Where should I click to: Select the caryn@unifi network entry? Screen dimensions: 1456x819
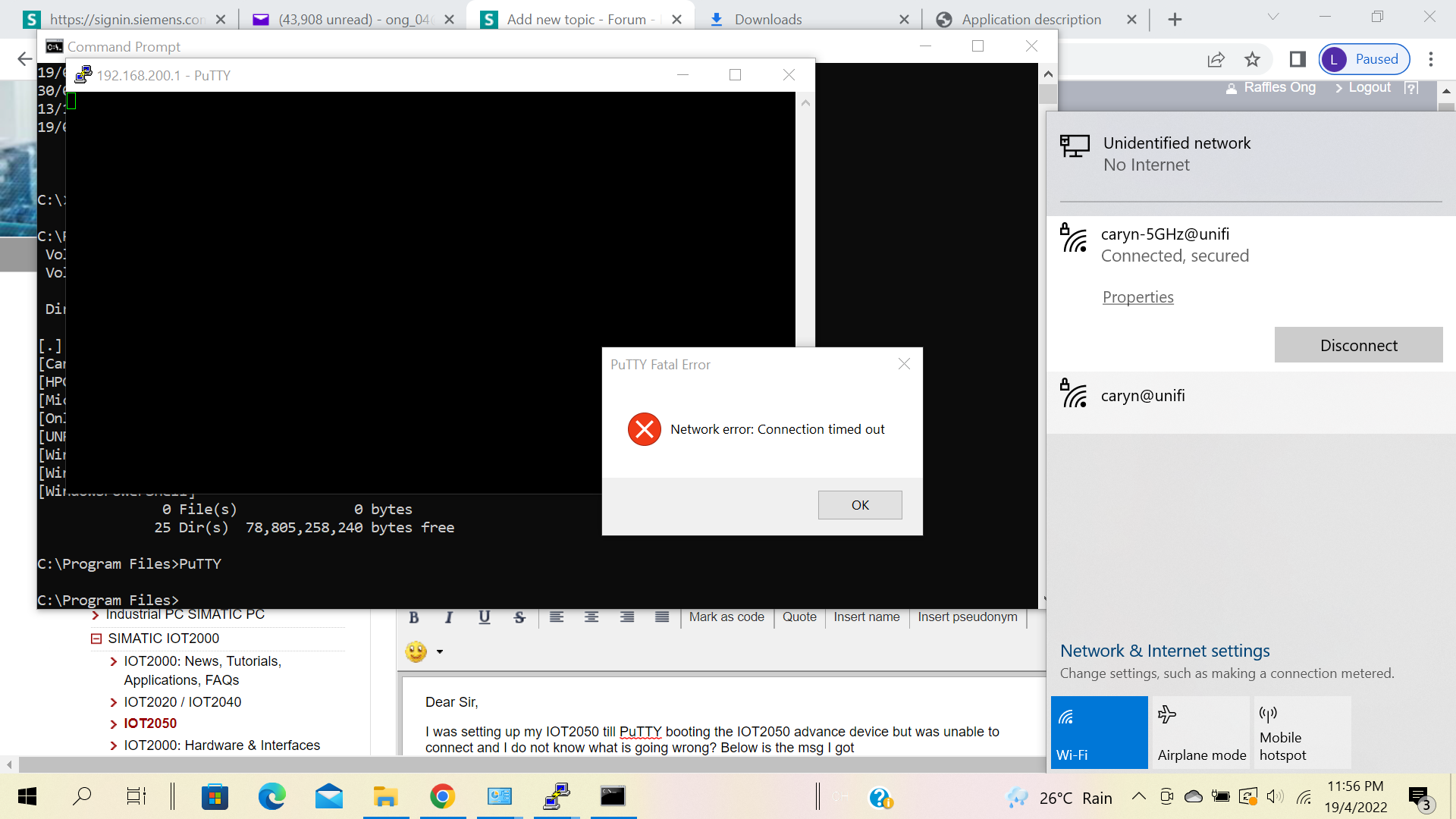coord(1142,396)
